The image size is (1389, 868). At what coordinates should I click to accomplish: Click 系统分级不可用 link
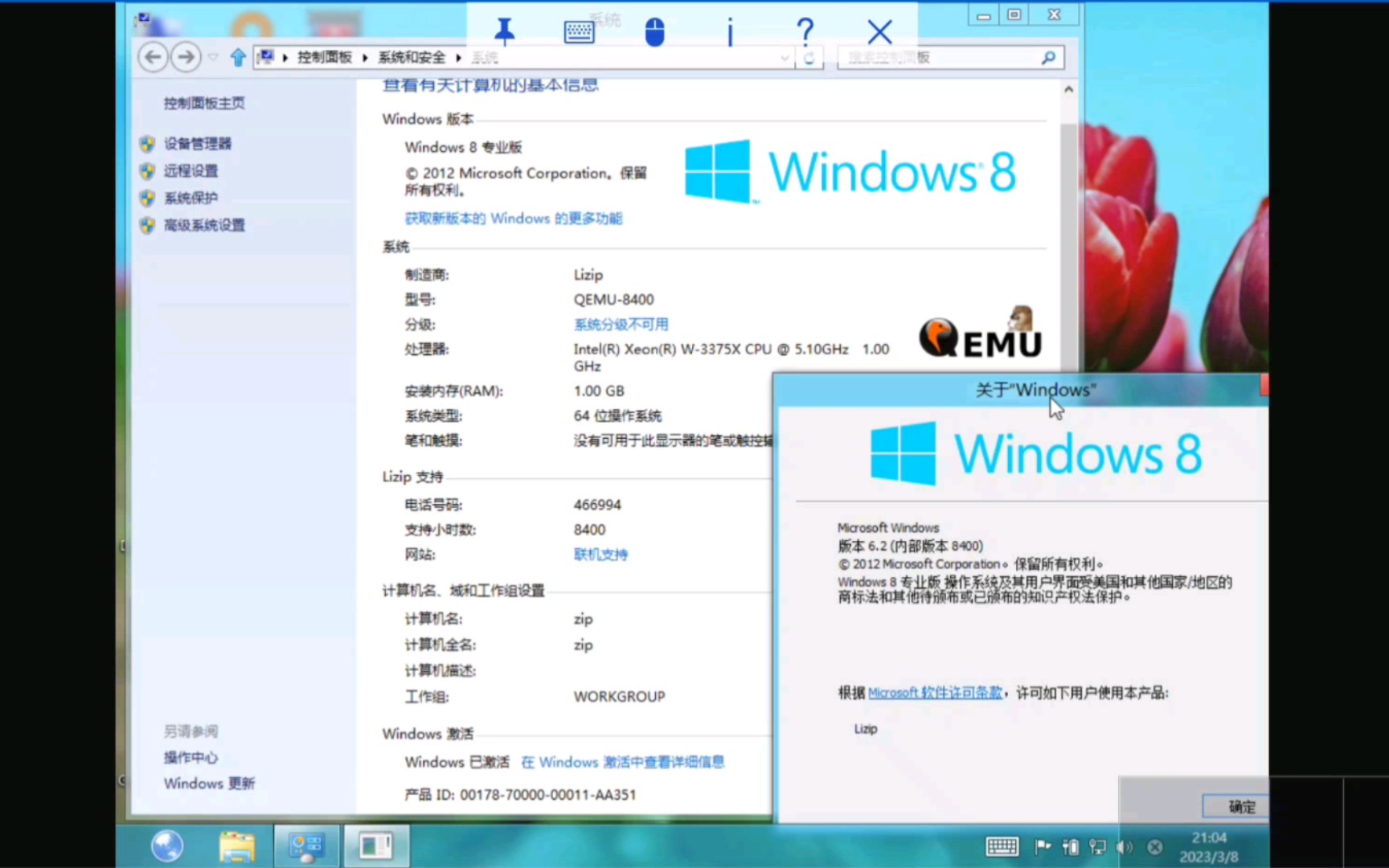point(621,324)
